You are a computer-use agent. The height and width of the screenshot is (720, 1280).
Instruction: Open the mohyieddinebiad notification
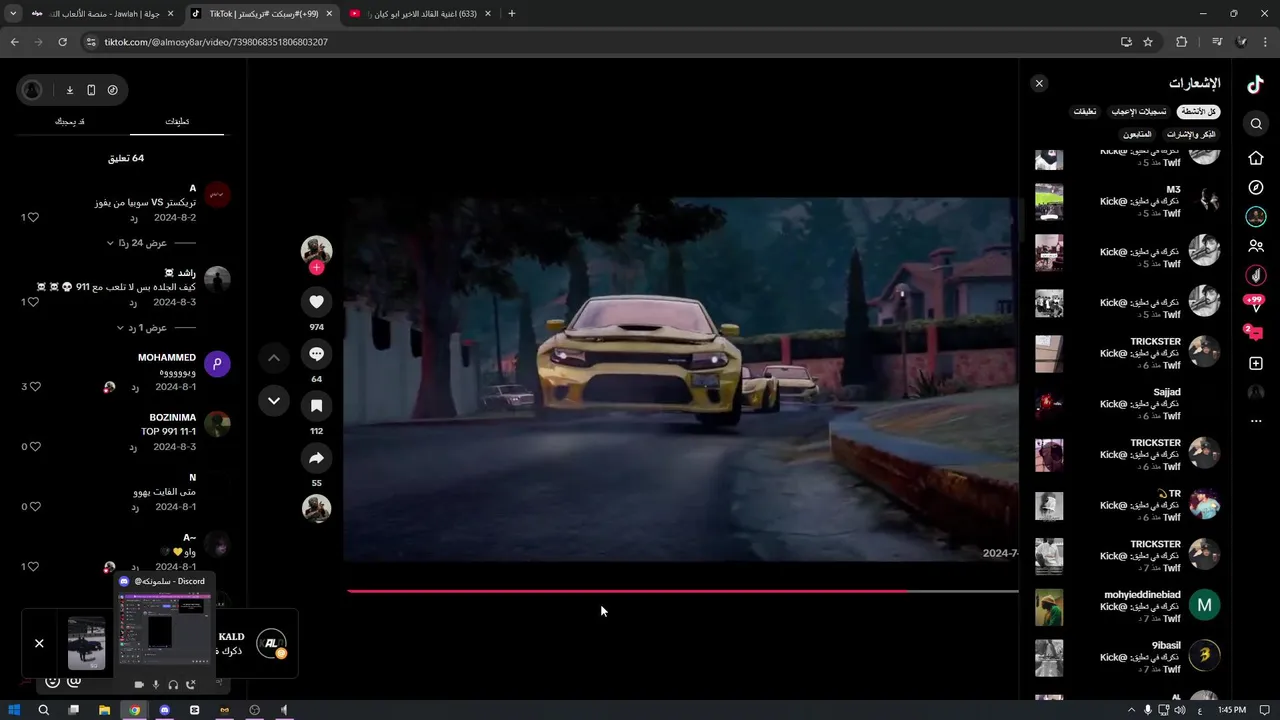tap(1127, 606)
